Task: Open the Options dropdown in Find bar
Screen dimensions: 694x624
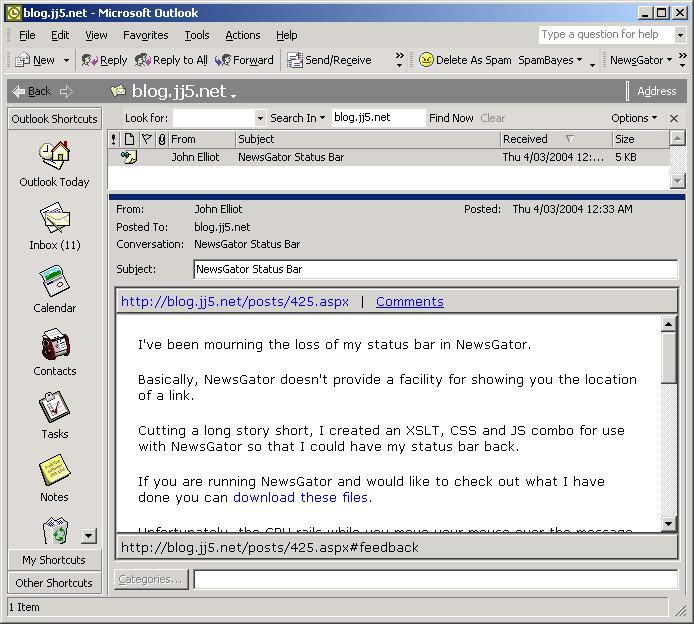Action: click(x=634, y=118)
